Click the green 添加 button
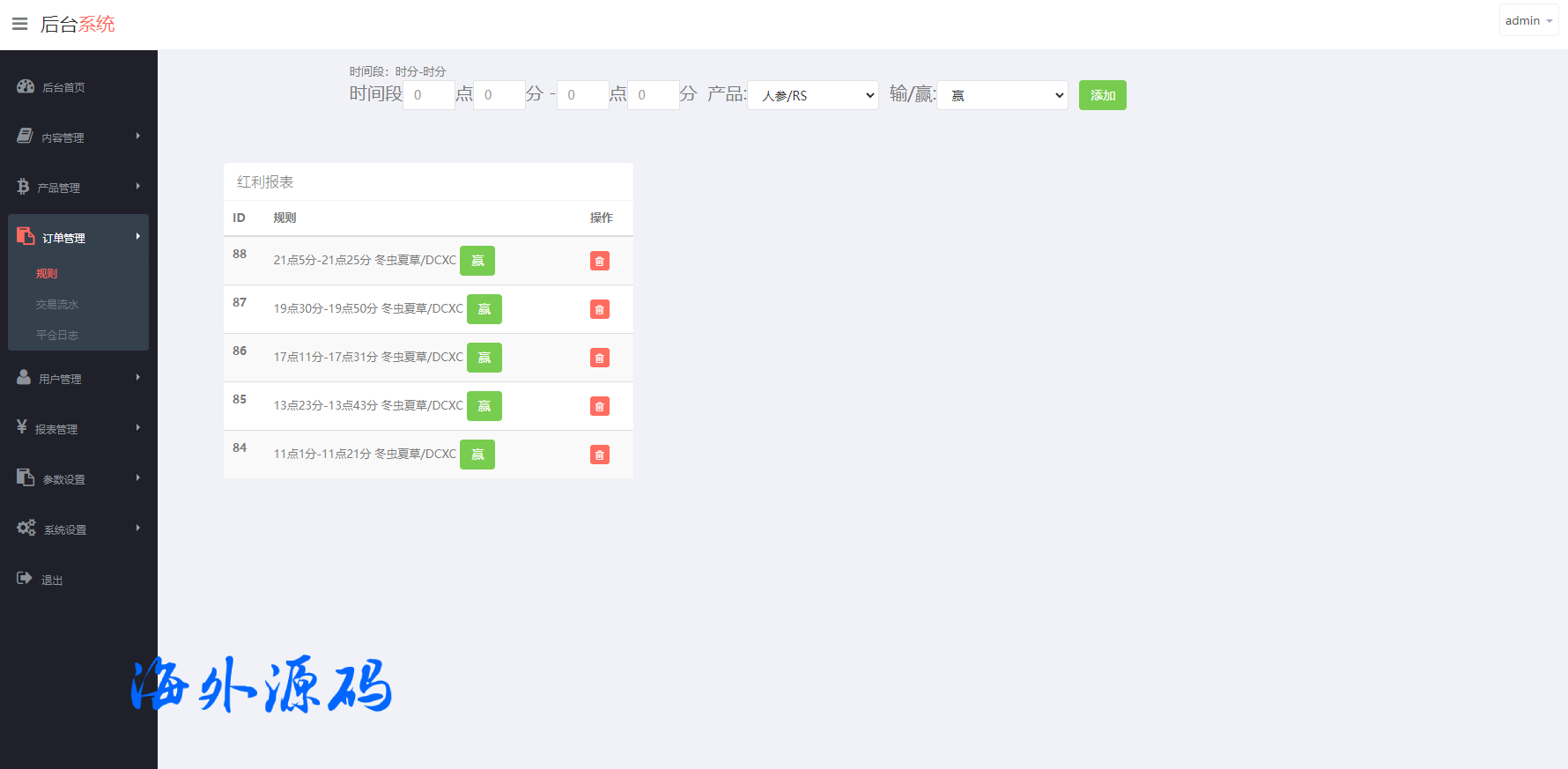 click(1102, 95)
